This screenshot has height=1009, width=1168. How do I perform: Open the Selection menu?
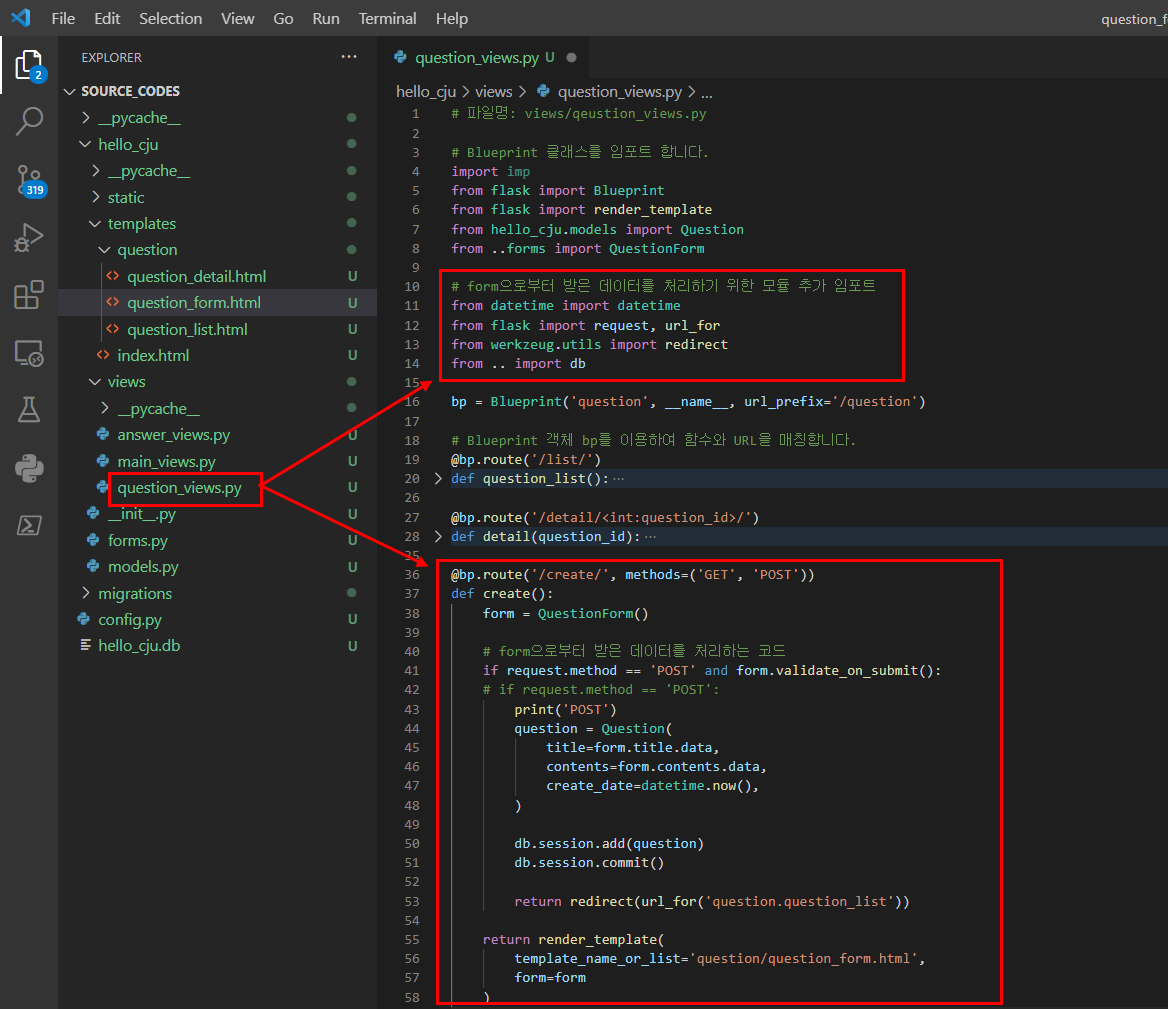tap(171, 19)
